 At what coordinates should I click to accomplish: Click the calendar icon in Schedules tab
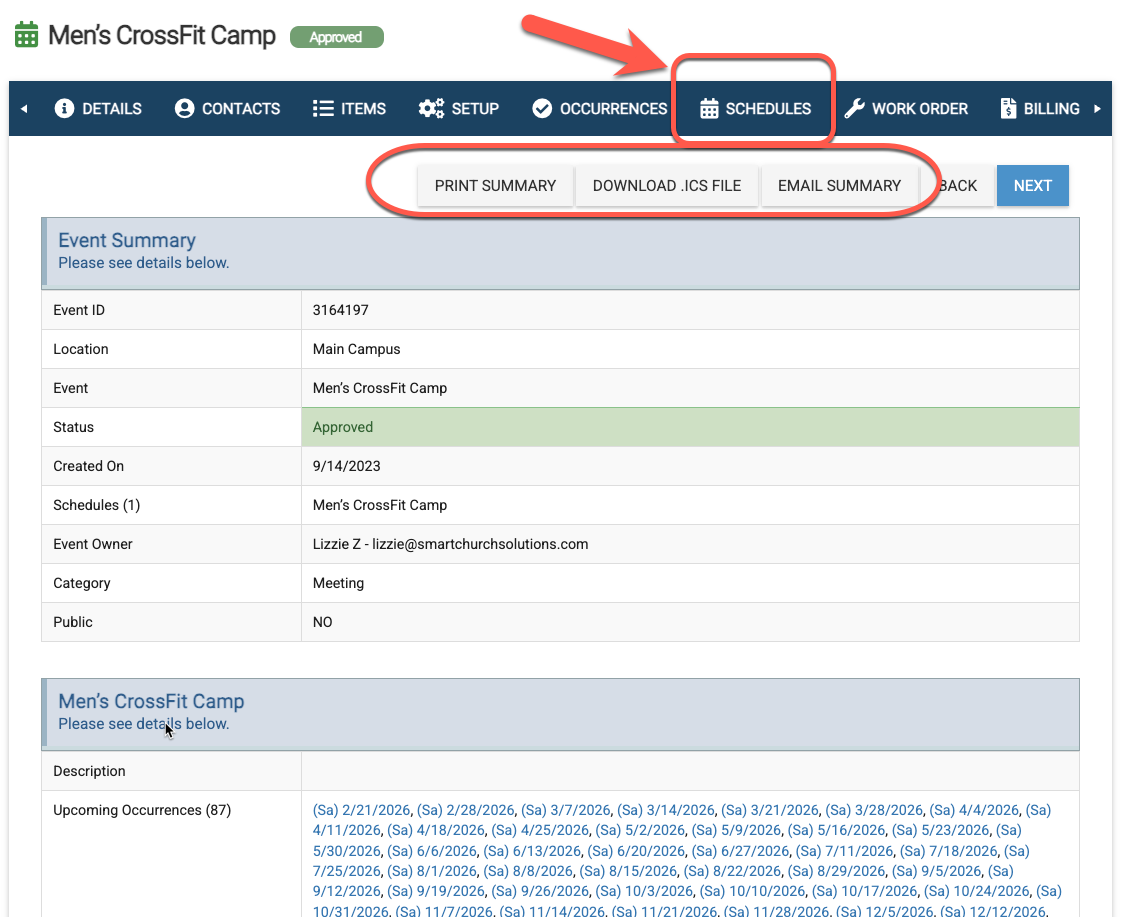pos(709,109)
